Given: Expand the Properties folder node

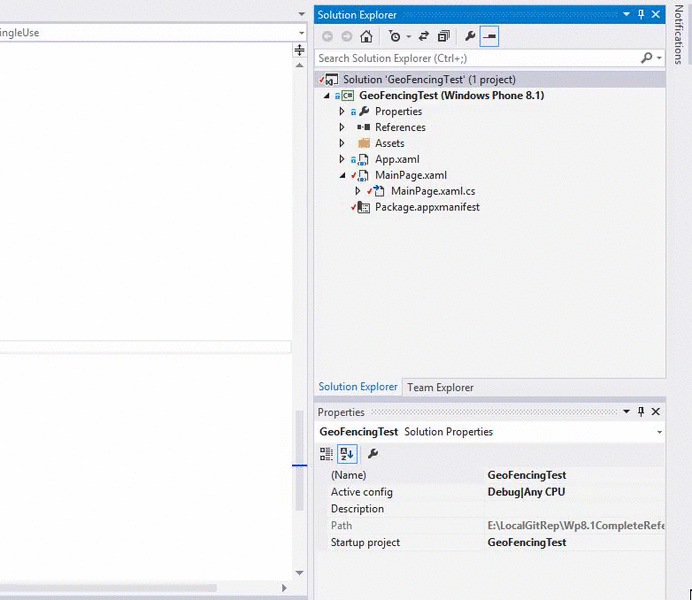Looking at the screenshot, I should (x=342, y=112).
